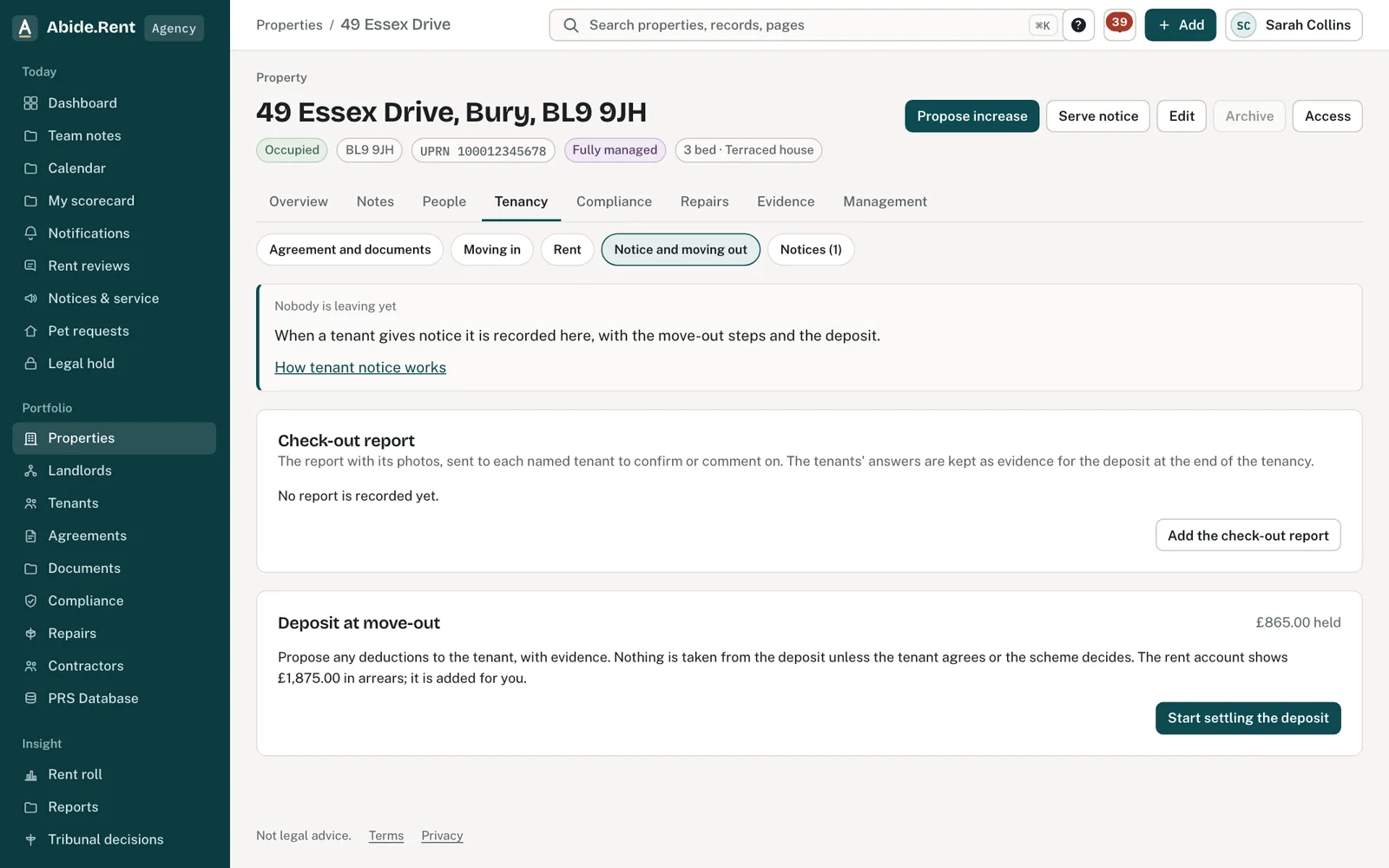Click the shield icon beside Compliance
Viewport: 1389px width, 868px height.
tap(30, 601)
